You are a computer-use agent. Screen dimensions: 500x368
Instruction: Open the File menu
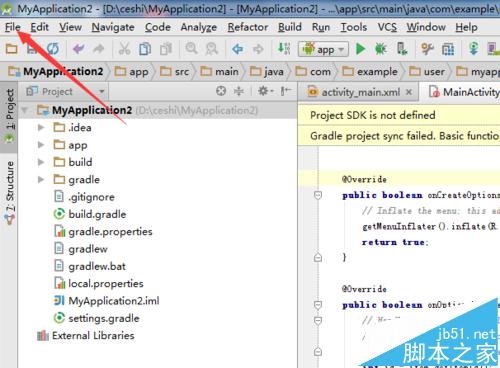coord(13,27)
